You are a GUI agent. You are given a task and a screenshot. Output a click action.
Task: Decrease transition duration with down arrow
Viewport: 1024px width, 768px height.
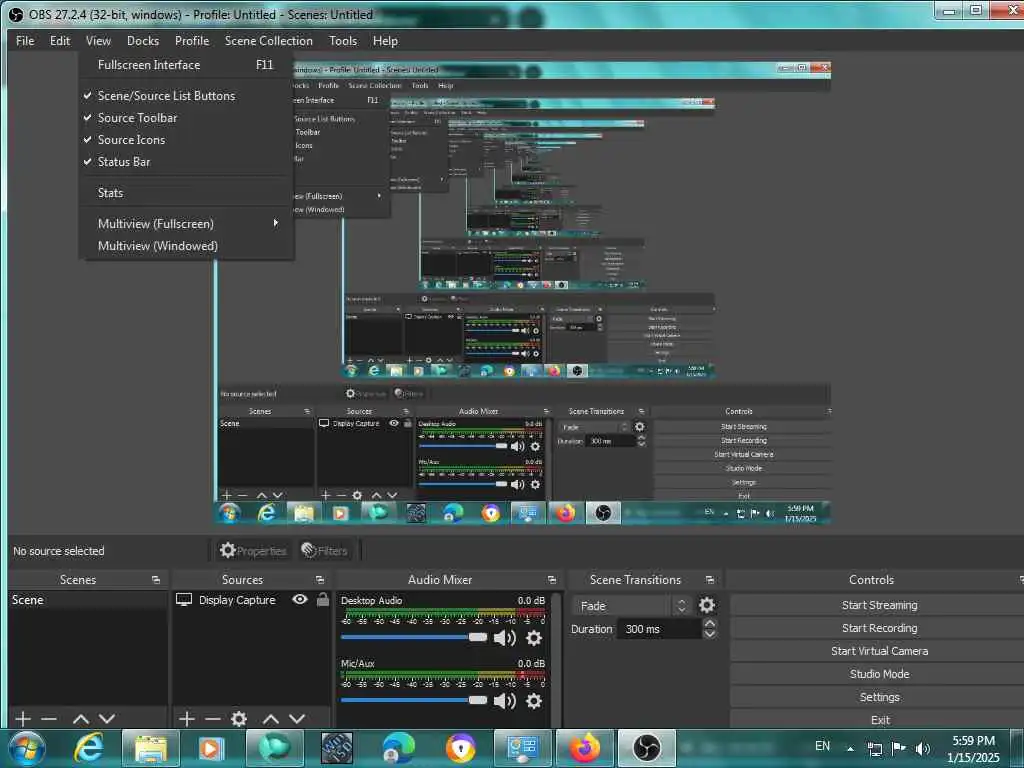(x=710, y=634)
